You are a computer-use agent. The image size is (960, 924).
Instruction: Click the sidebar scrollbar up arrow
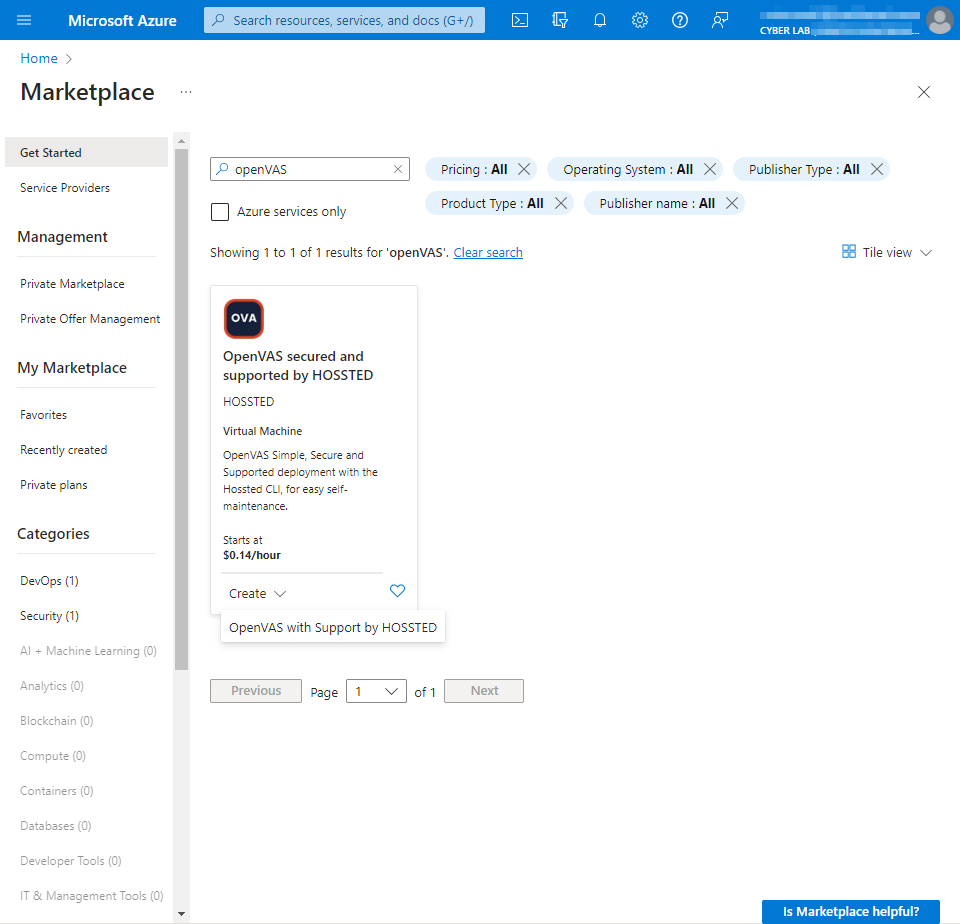click(x=181, y=141)
